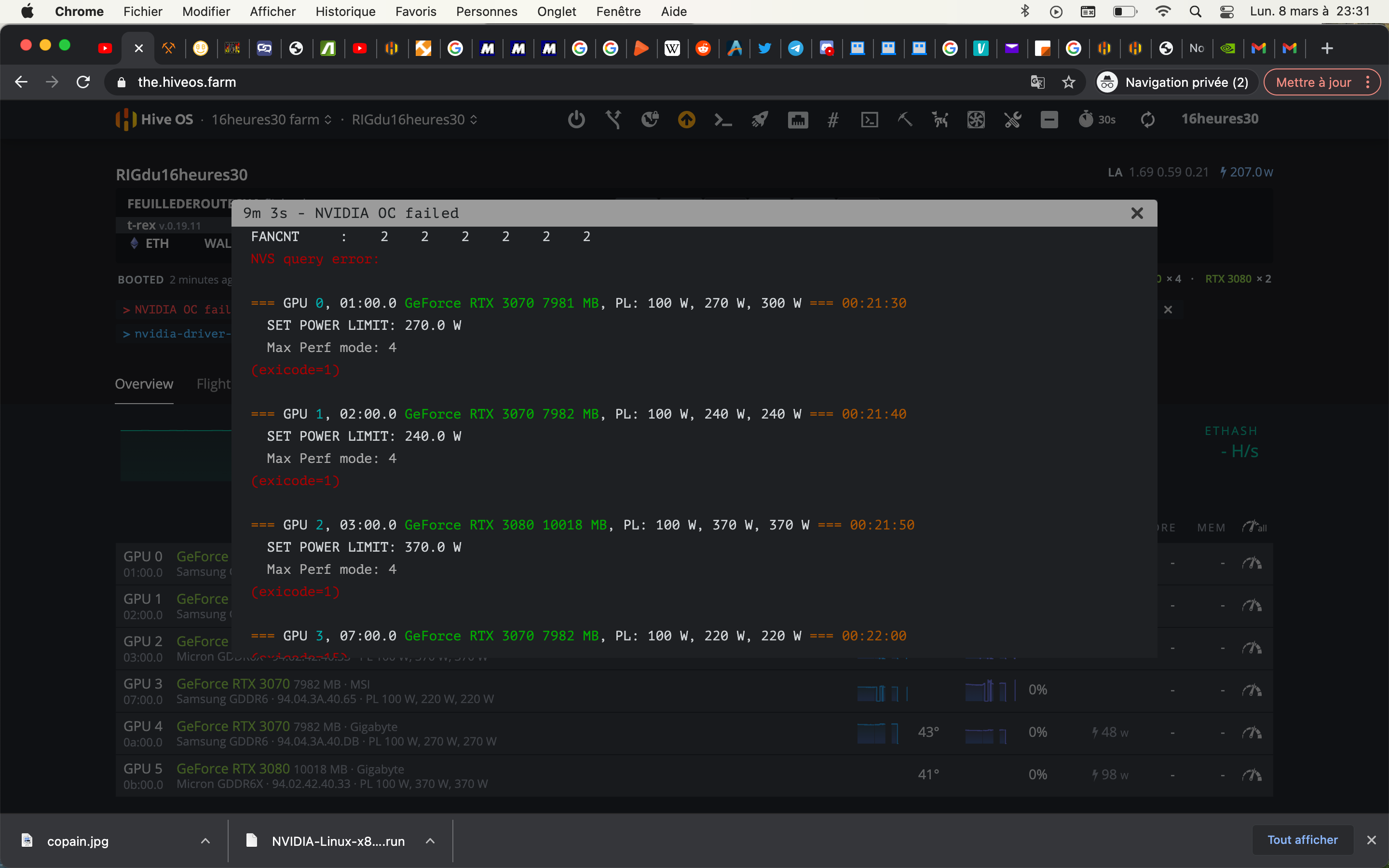This screenshot has height=868, width=1389.
Task: Click the run command prompt icon
Action: [722, 120]
